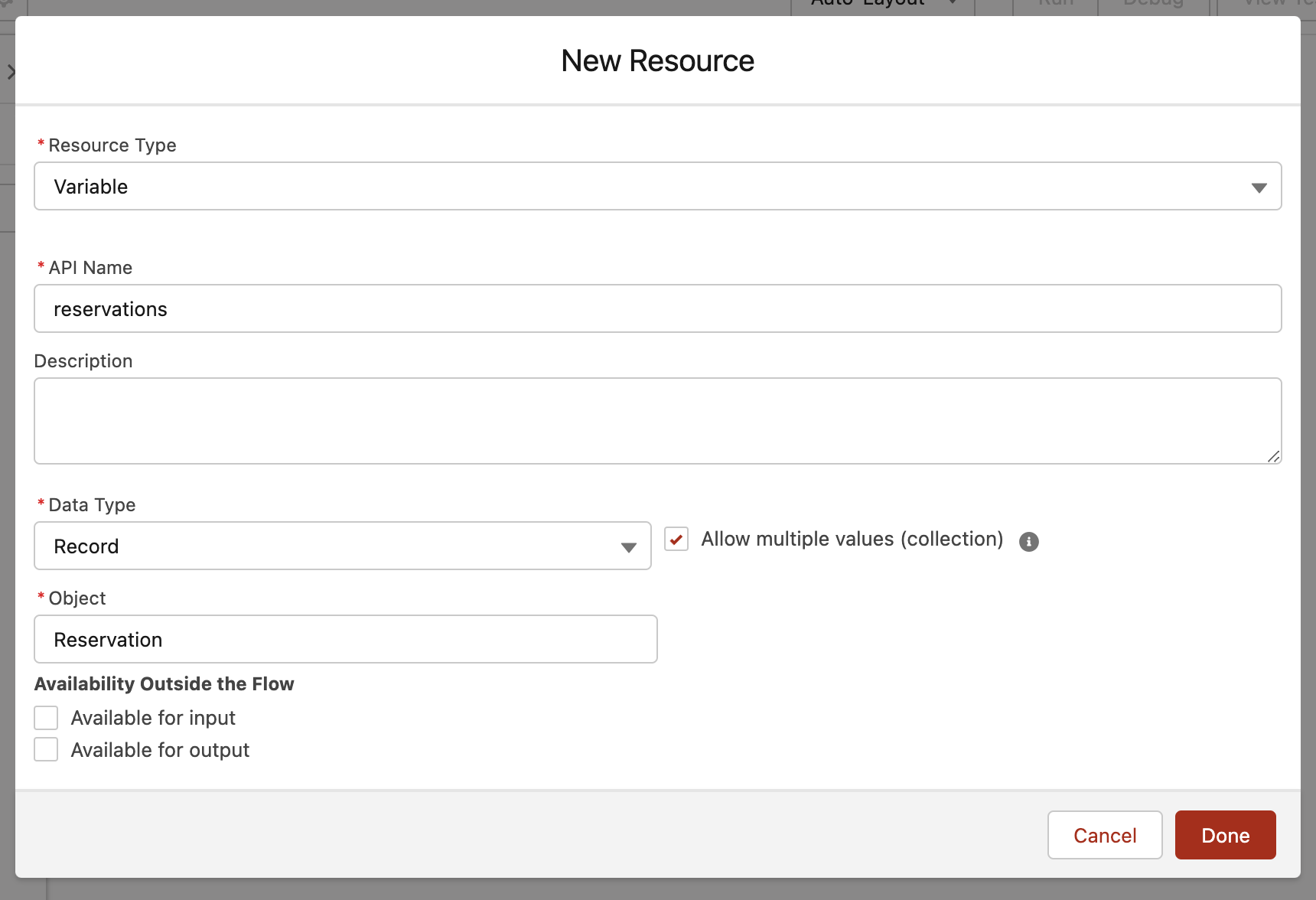This screenshot has width=1316, height=900.
Task: Focus the API Name field containing reservations
Action: 656,309
